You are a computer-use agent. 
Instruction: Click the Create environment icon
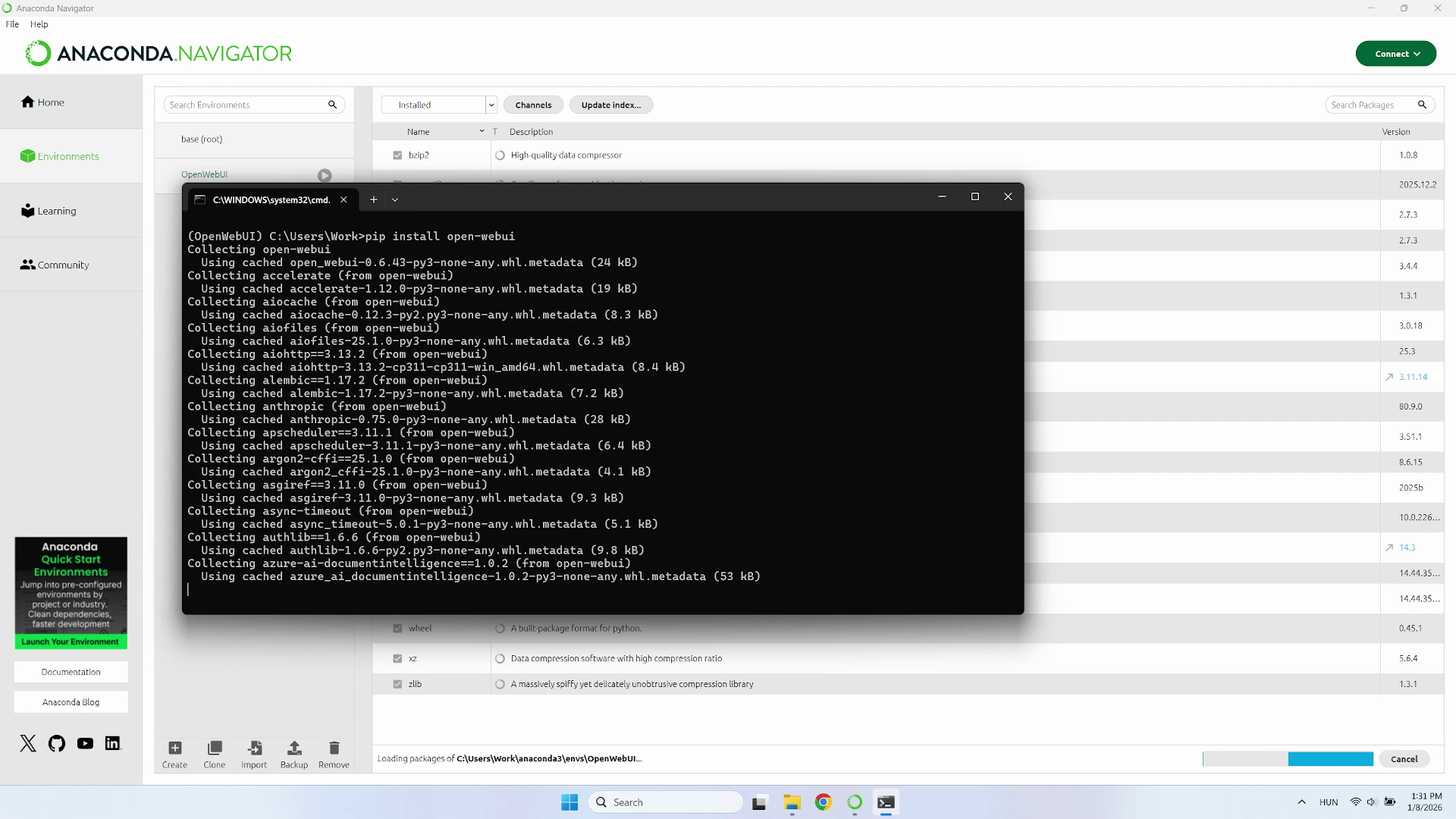click(174, 748)
